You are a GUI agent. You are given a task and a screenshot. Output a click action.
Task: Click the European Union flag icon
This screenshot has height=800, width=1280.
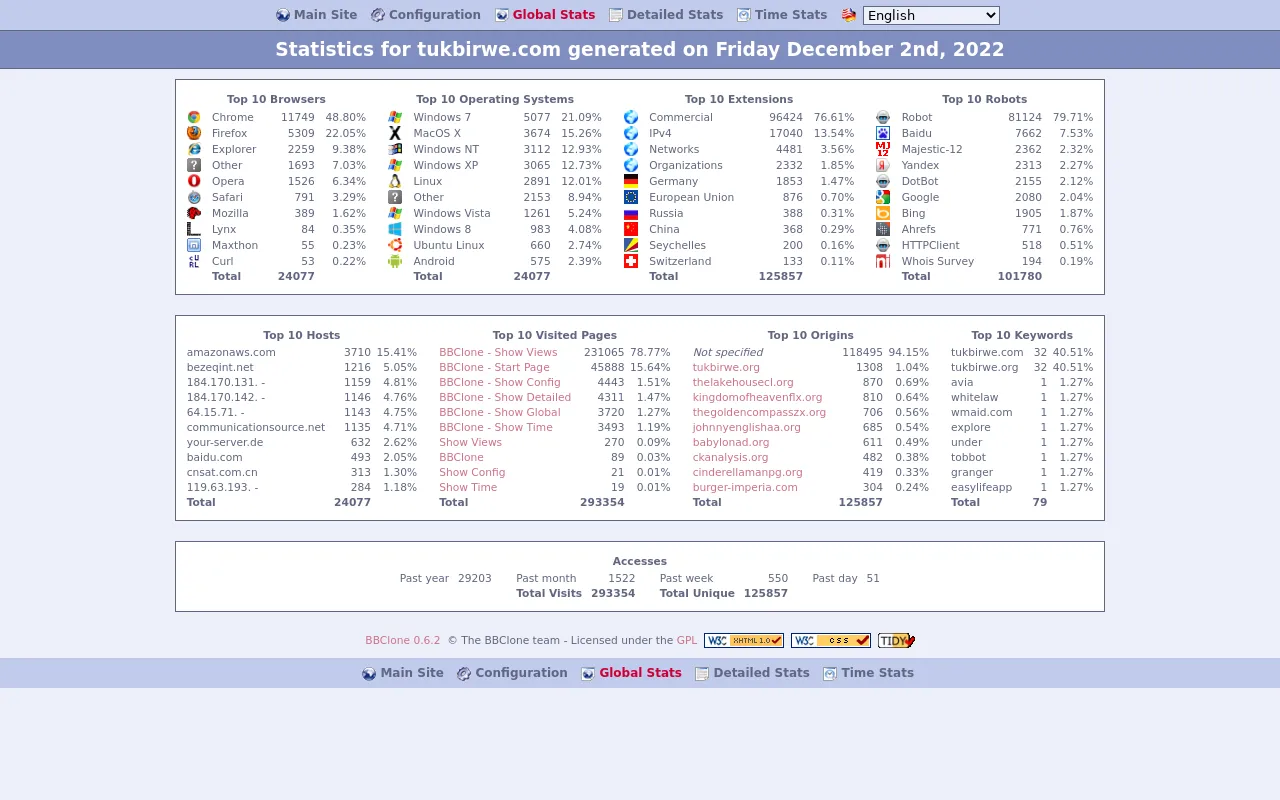pyautogui.click(x=631, y=197)
